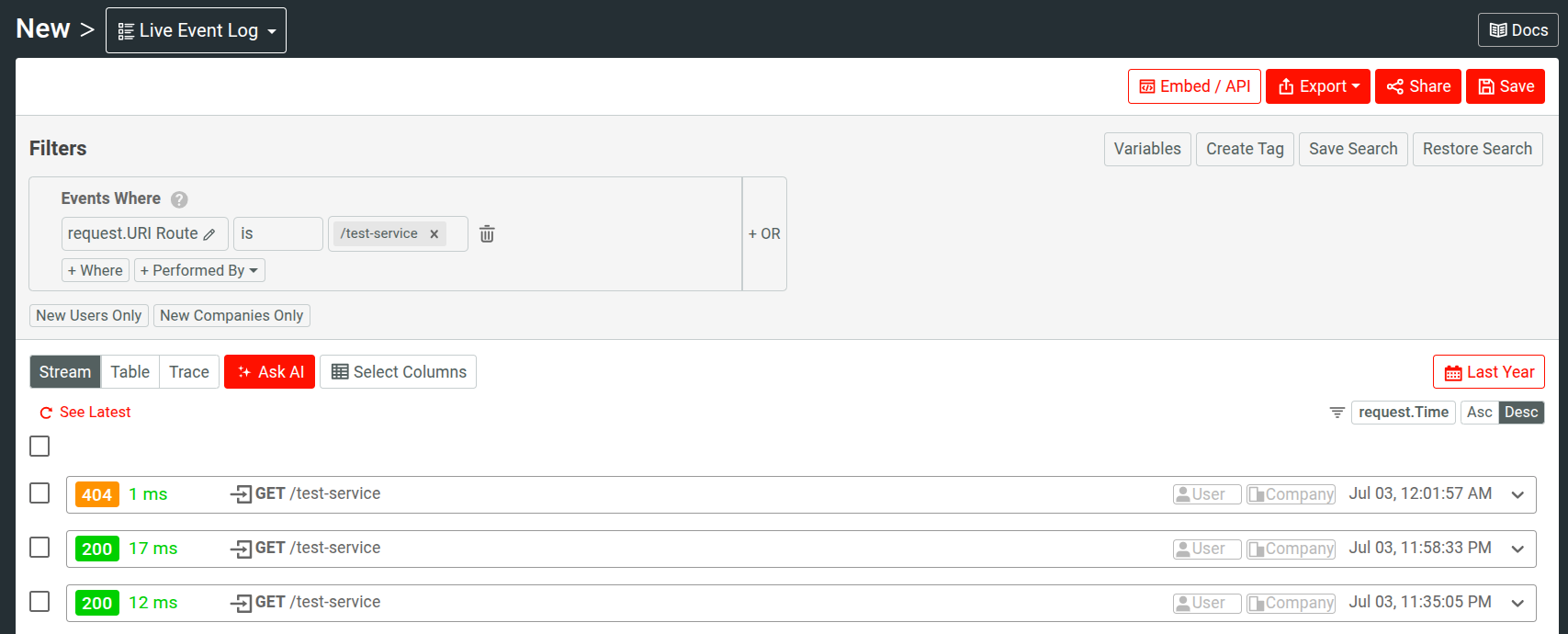This screenshot has width=1568, height=634.
Task: Click the Company icon on the 17 ms event
Action: (1257, 549)
